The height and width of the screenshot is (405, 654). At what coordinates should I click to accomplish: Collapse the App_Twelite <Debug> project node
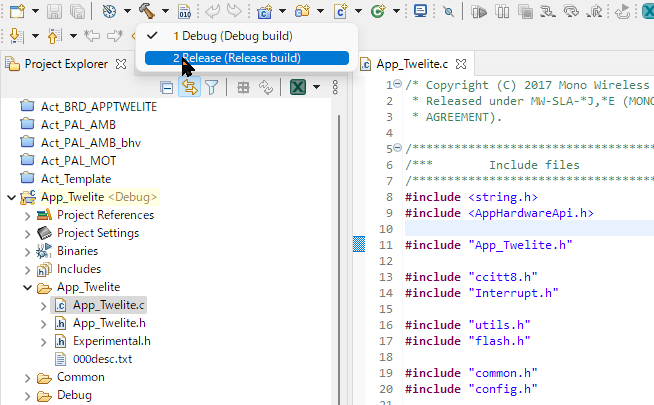click(11, 197)
